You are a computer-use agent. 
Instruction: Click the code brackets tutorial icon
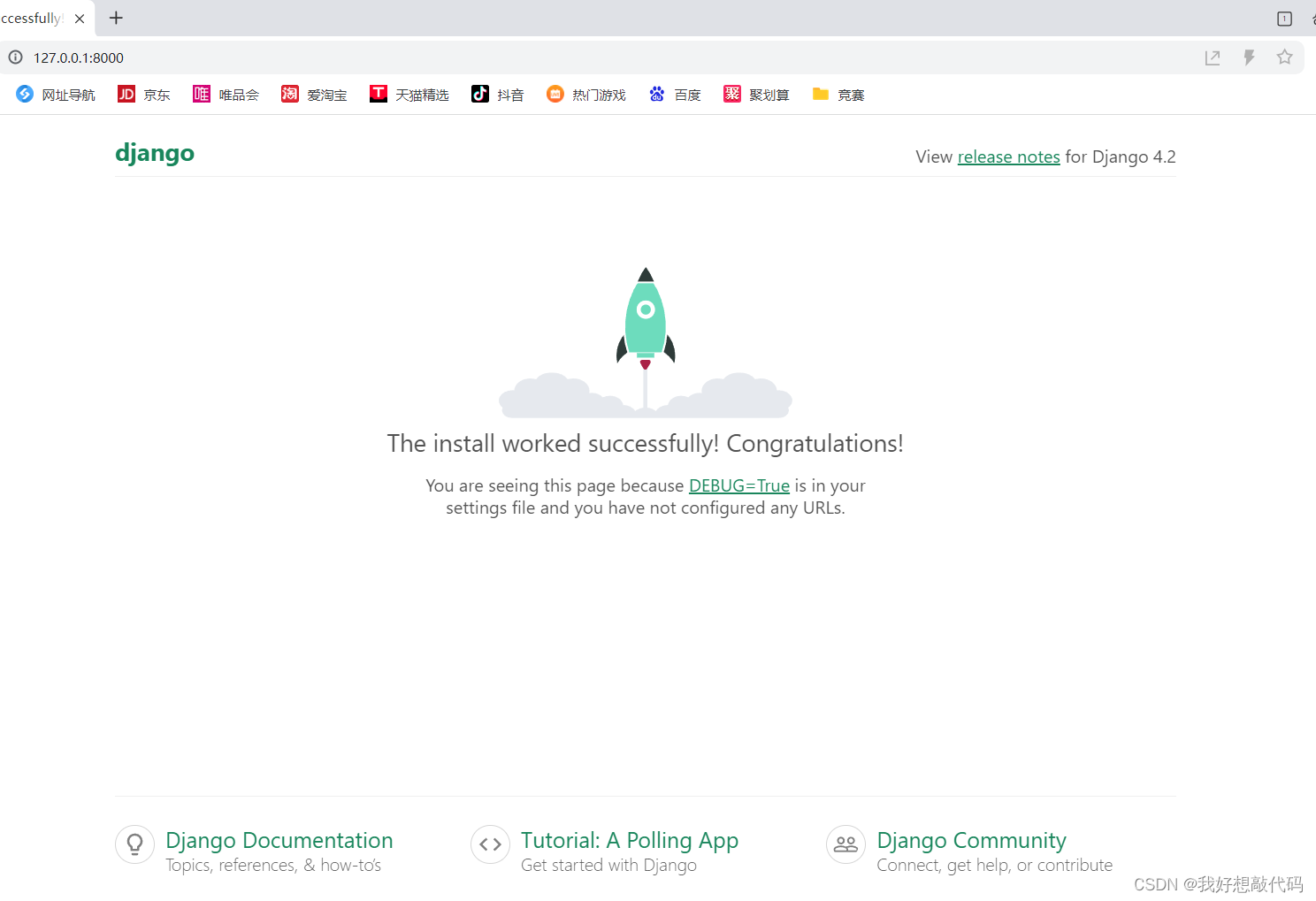[491, 844]
